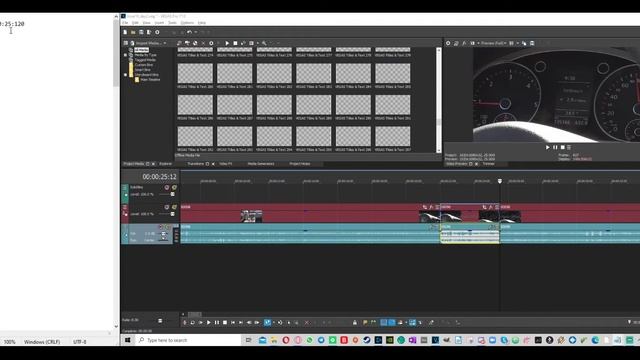This screenshot has width=640, height=360.
Task: Solo the Subtitles video track
Action: (174, 187)
